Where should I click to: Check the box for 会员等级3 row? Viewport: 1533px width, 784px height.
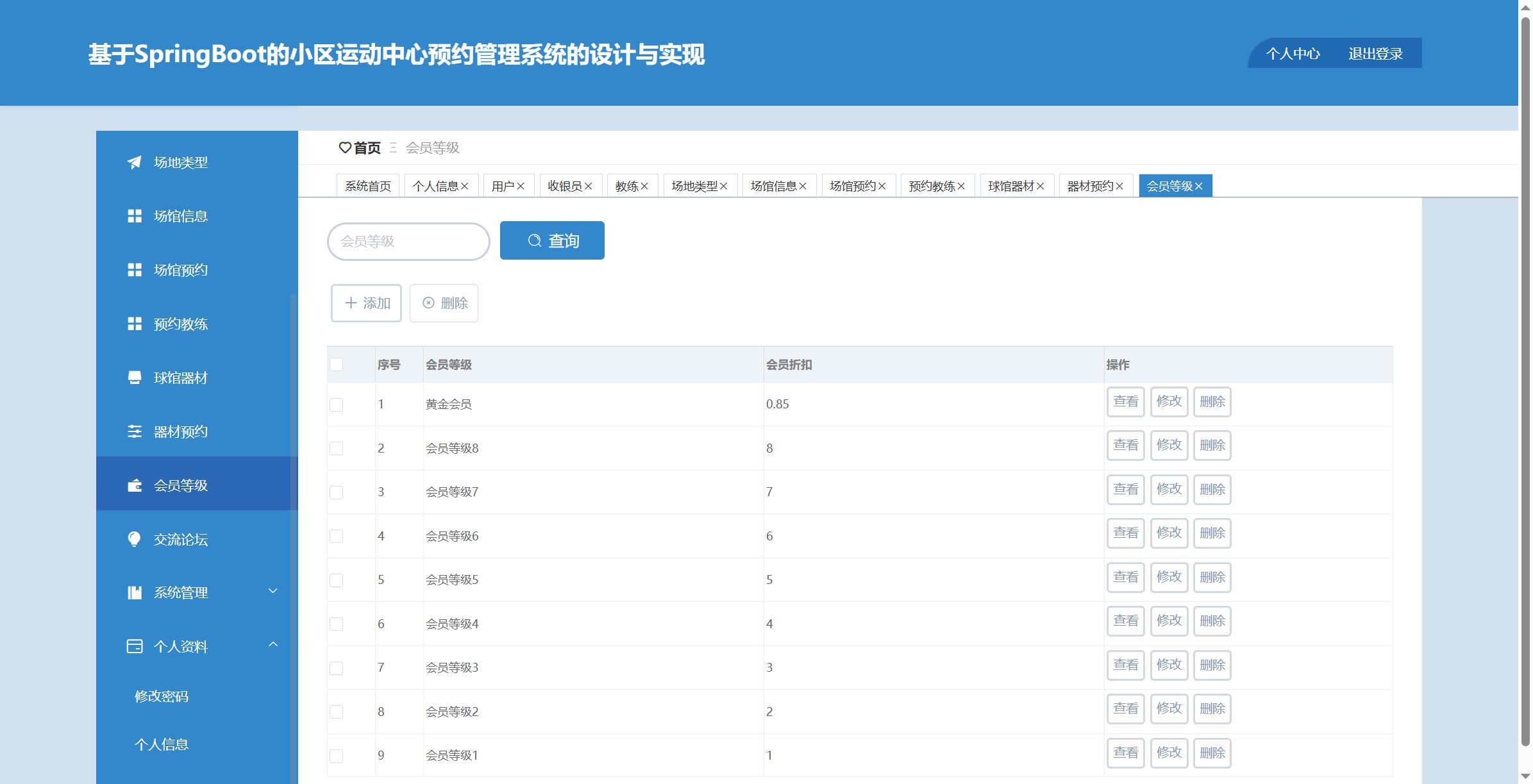point(336,668)
